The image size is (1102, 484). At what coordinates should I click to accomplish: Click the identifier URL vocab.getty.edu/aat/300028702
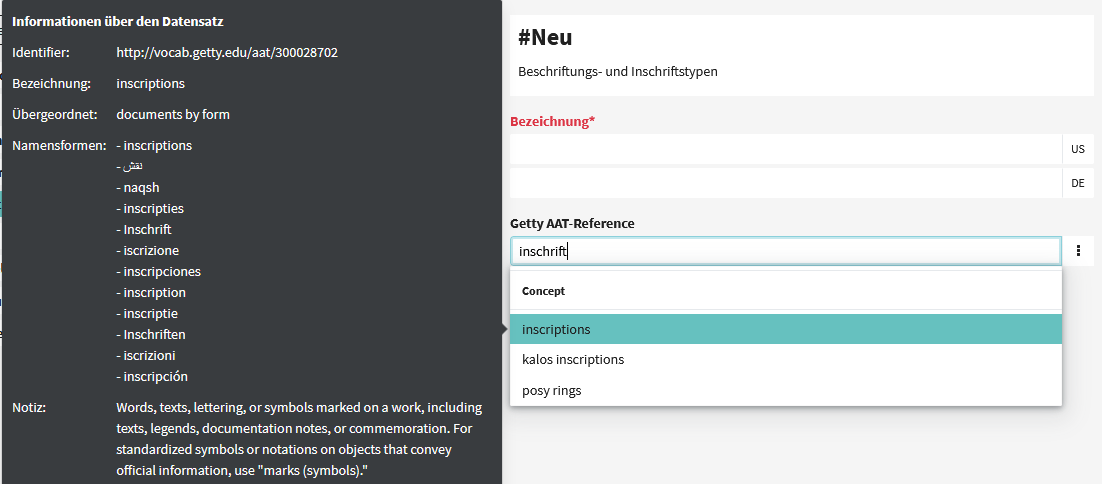[x=227, y=53]
